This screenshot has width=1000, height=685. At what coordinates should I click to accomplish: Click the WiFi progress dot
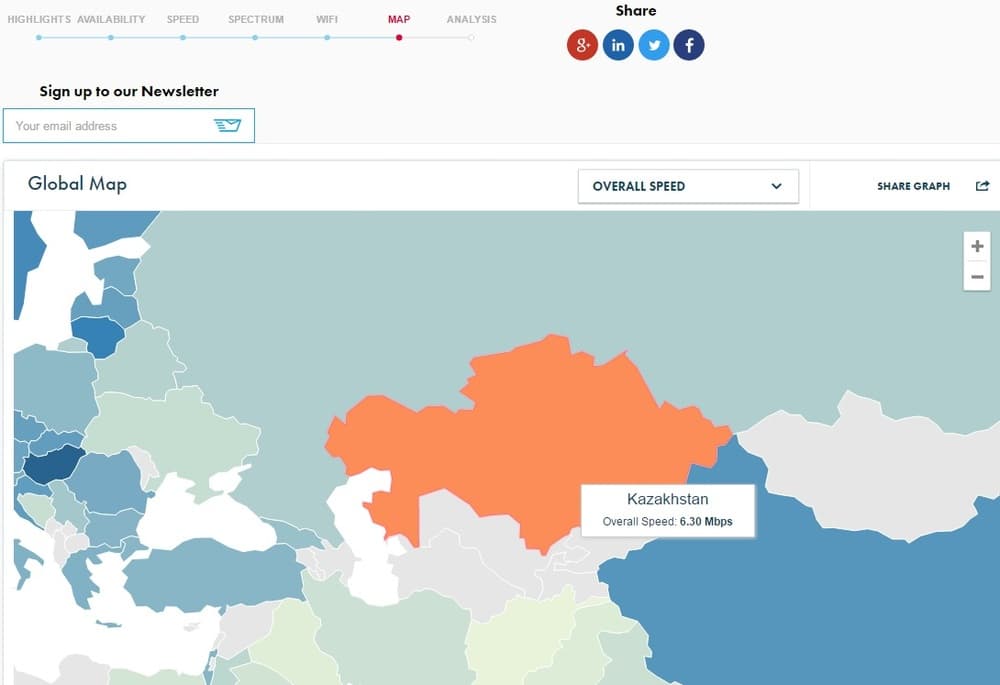(x=327, y=38)
